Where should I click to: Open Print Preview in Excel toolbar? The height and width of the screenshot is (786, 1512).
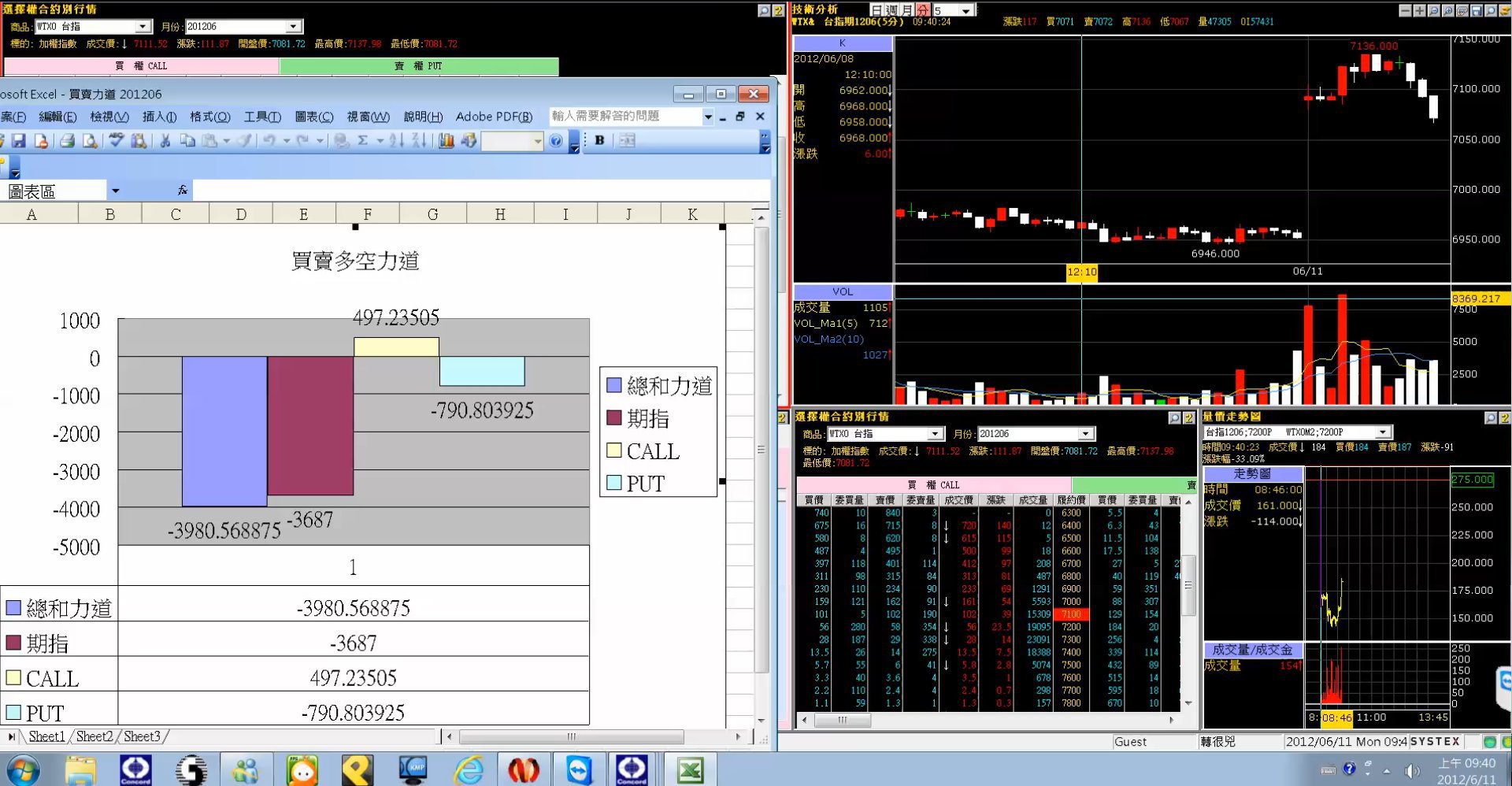click(91, 141)
